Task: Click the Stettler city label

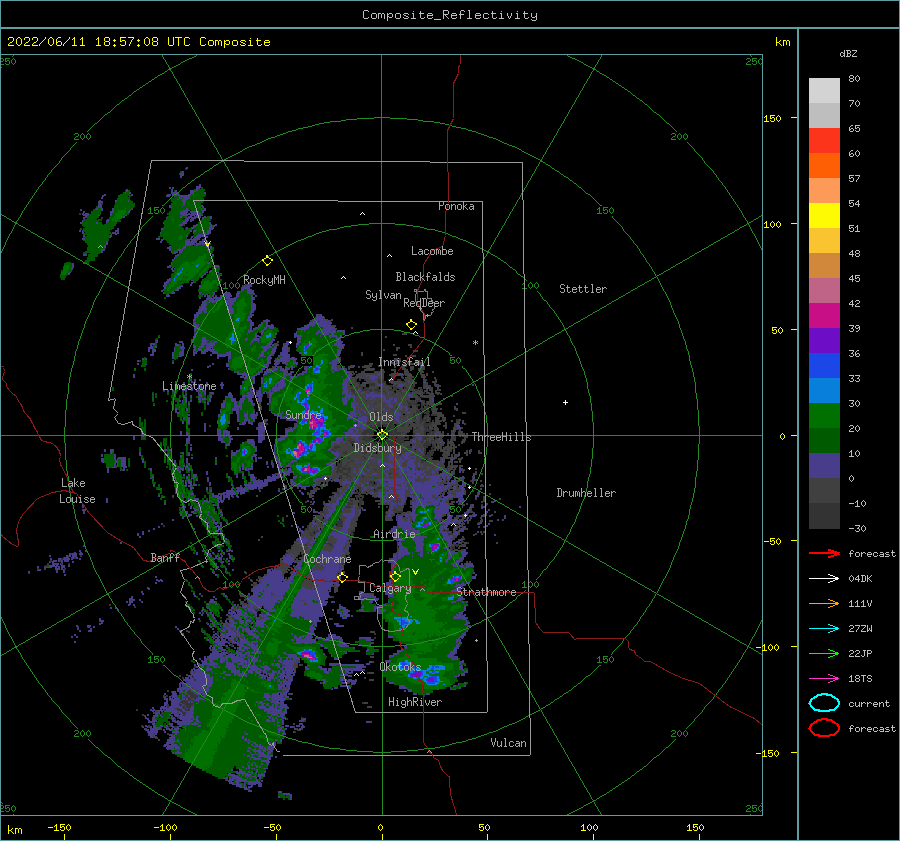Action: tap(583, 289)
